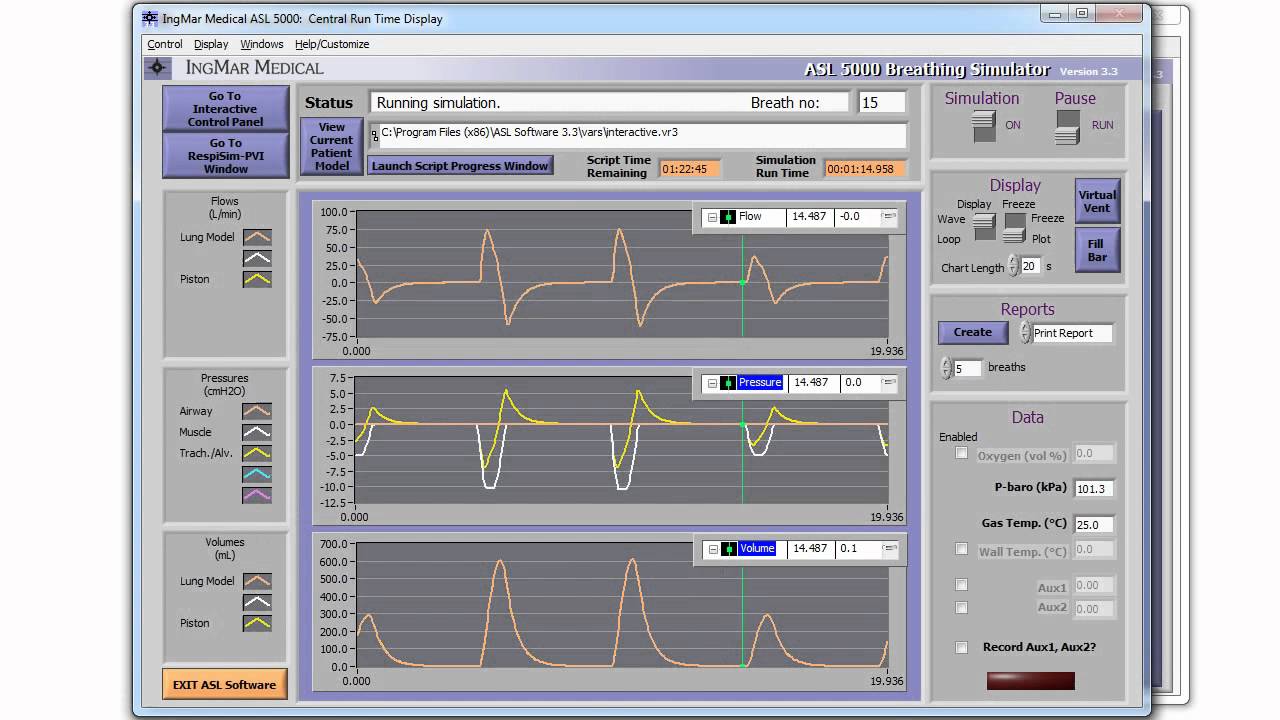Toggle the Simulation ON switch
The height and width of the screenshot is (720, 1280).
(984, 126)
